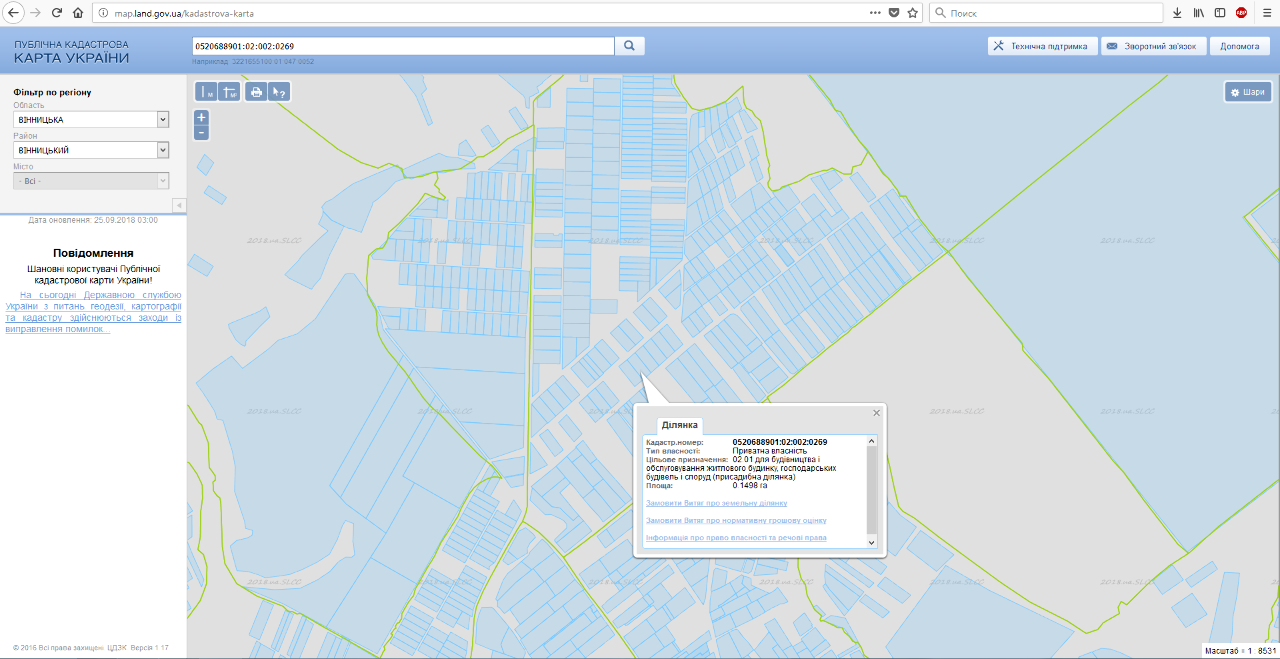Collapse the left sidebar with arrow

point(180,205)
